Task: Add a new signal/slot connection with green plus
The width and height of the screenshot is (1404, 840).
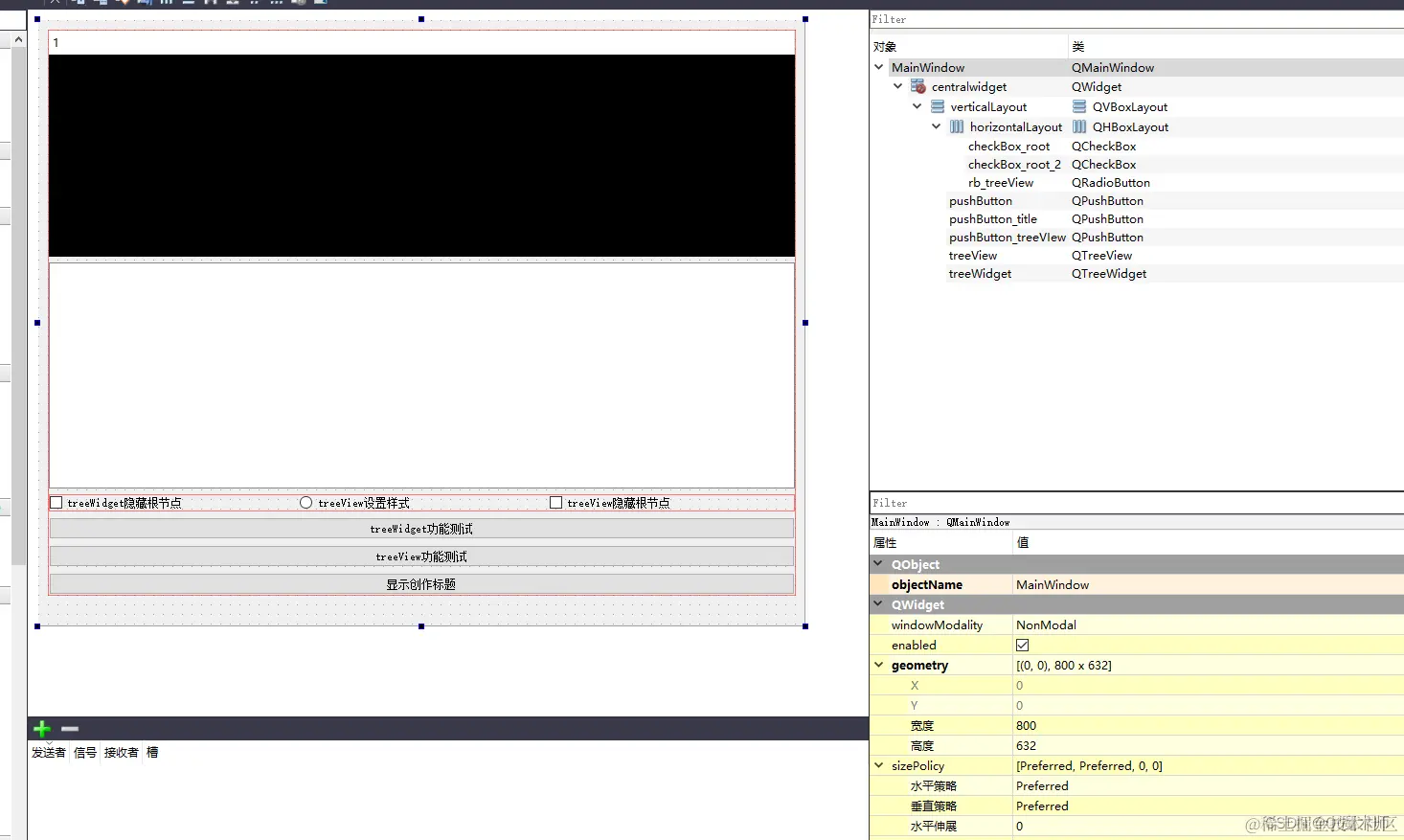Action: [42, 729]
